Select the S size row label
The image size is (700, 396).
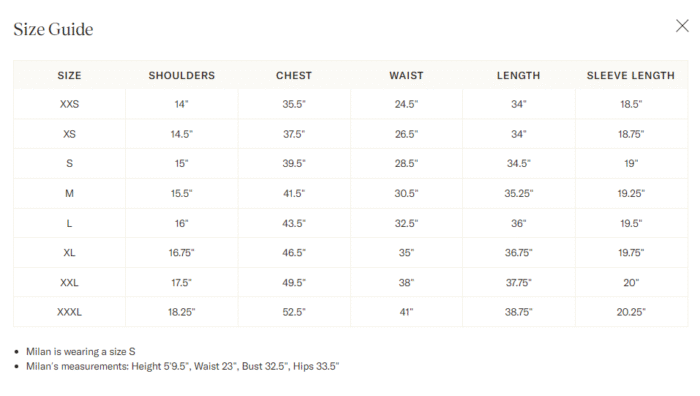[69, 163]
